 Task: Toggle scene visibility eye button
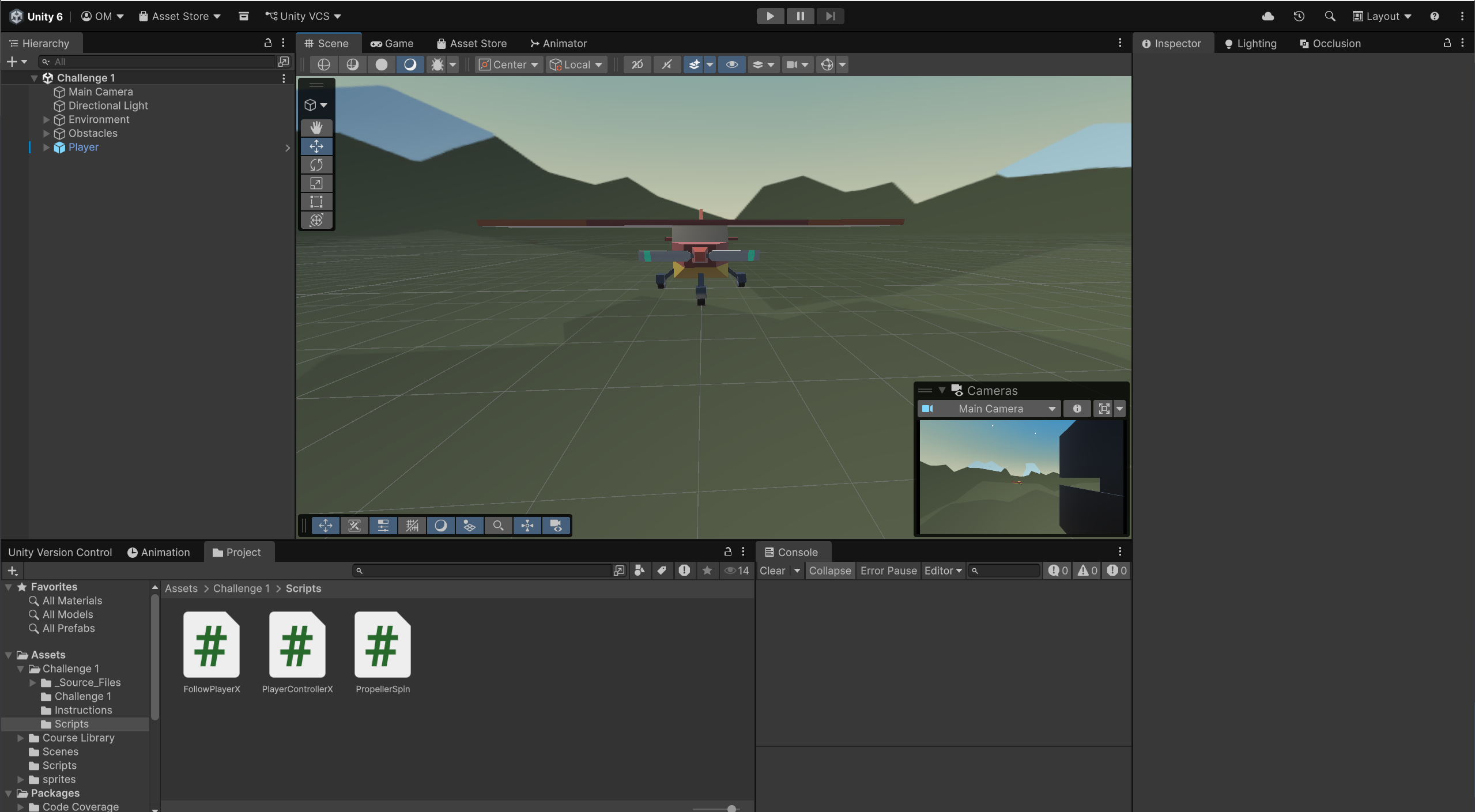click(x=731, y=65)
